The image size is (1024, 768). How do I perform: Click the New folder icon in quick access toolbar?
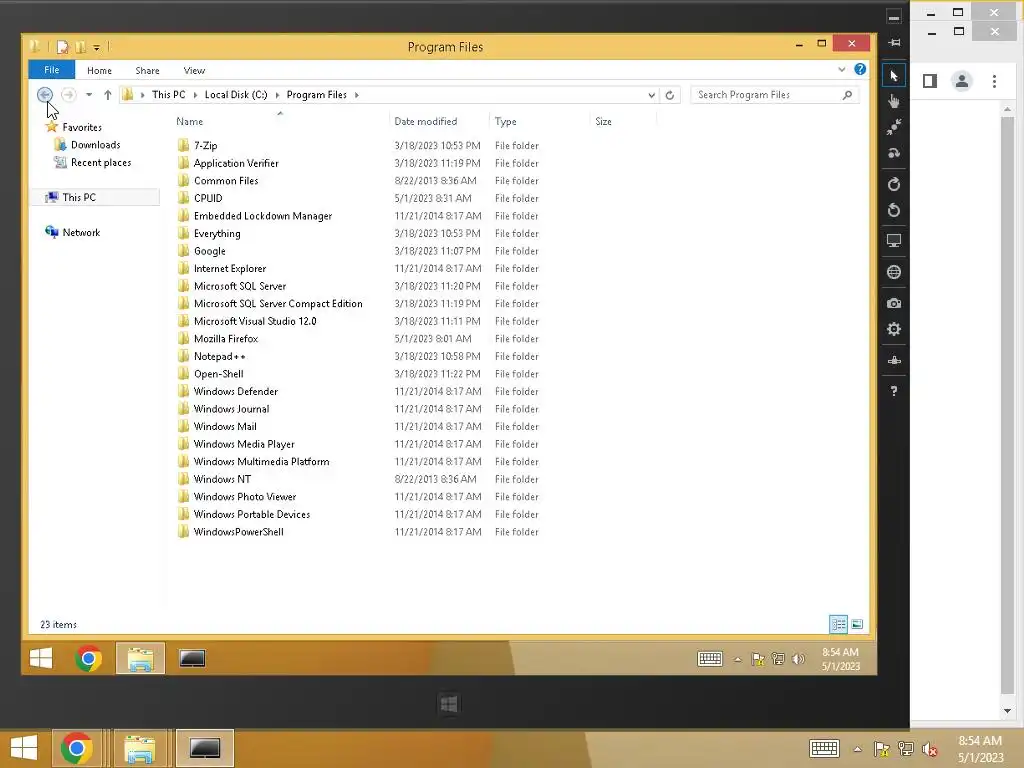click(x=80, y=46)
